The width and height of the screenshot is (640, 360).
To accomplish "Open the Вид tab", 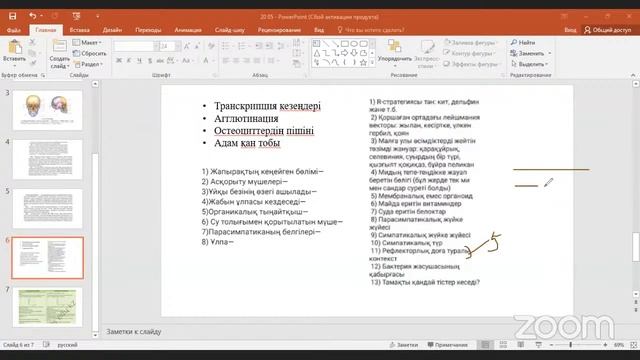I will click(319, 30).
